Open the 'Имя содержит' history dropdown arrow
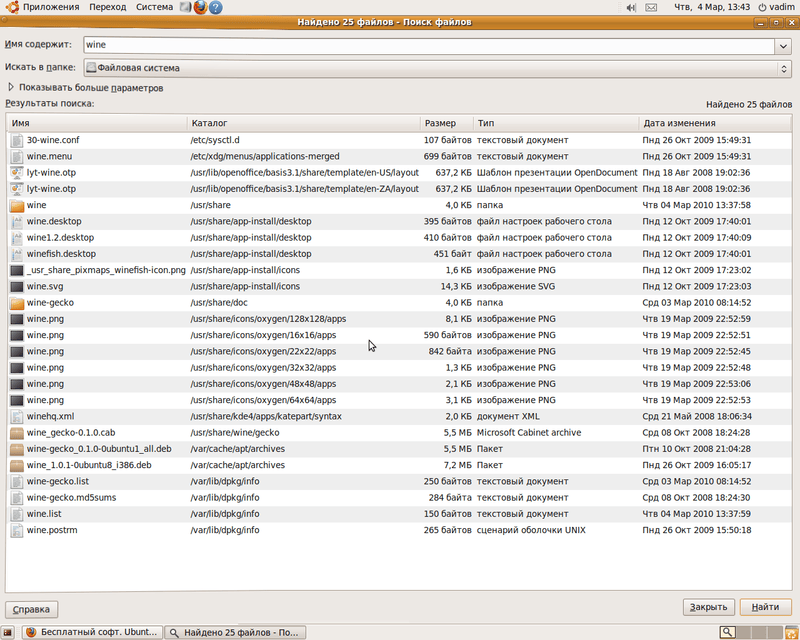Viewport: 800px width, 640px height. coord(783,46)
